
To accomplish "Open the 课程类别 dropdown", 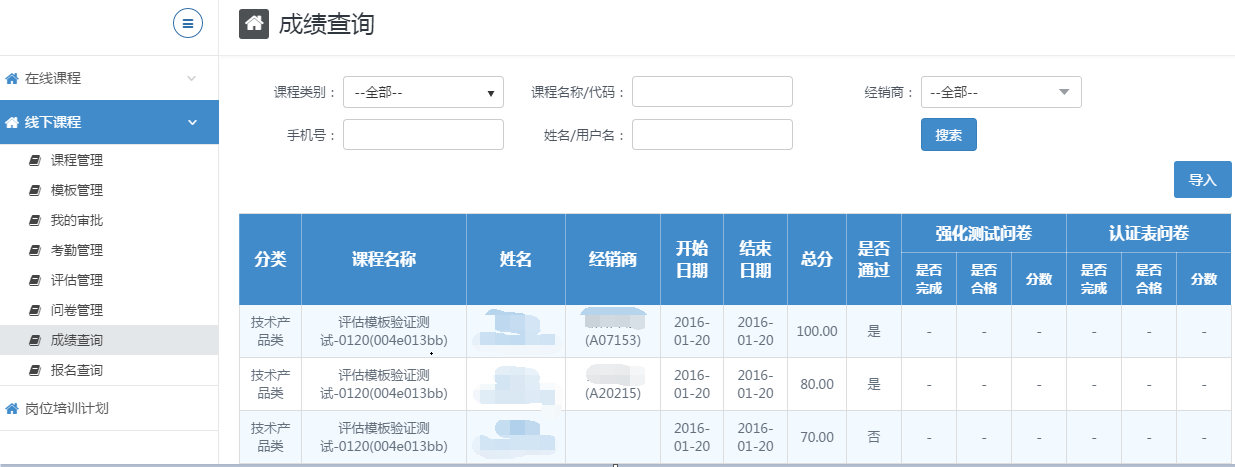I will coord(423,92).
